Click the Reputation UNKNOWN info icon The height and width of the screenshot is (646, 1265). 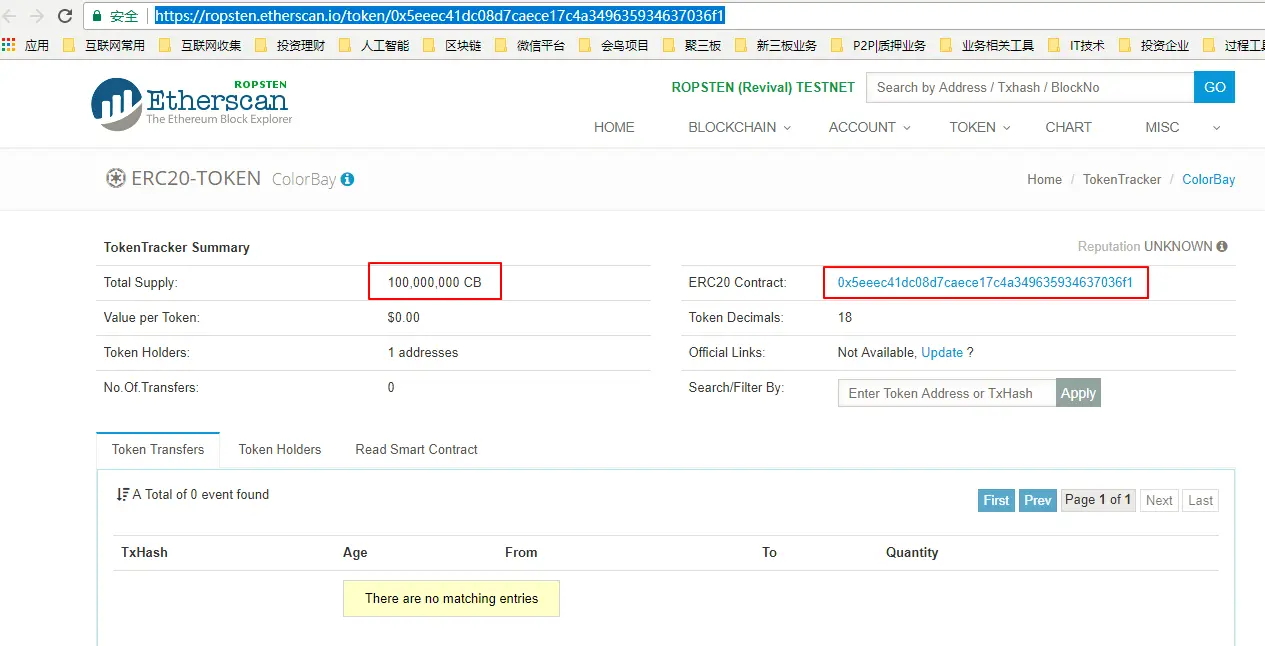point(1222,246)
